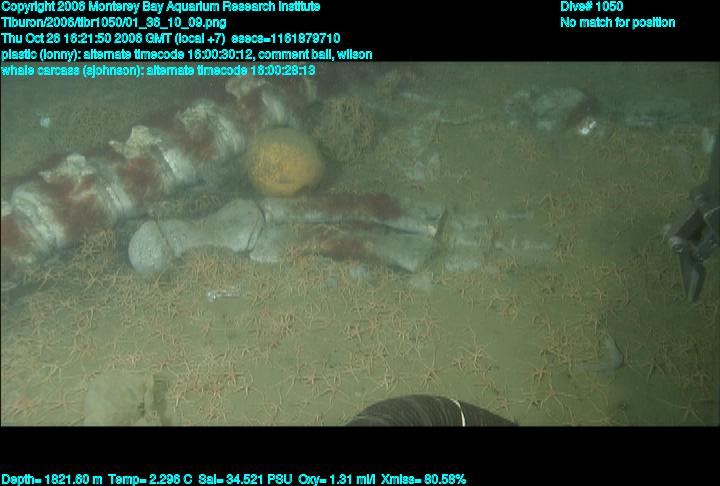
Task: Click the 'whale carcass (sjohnson)' annotation line
Action: (158, 71)
